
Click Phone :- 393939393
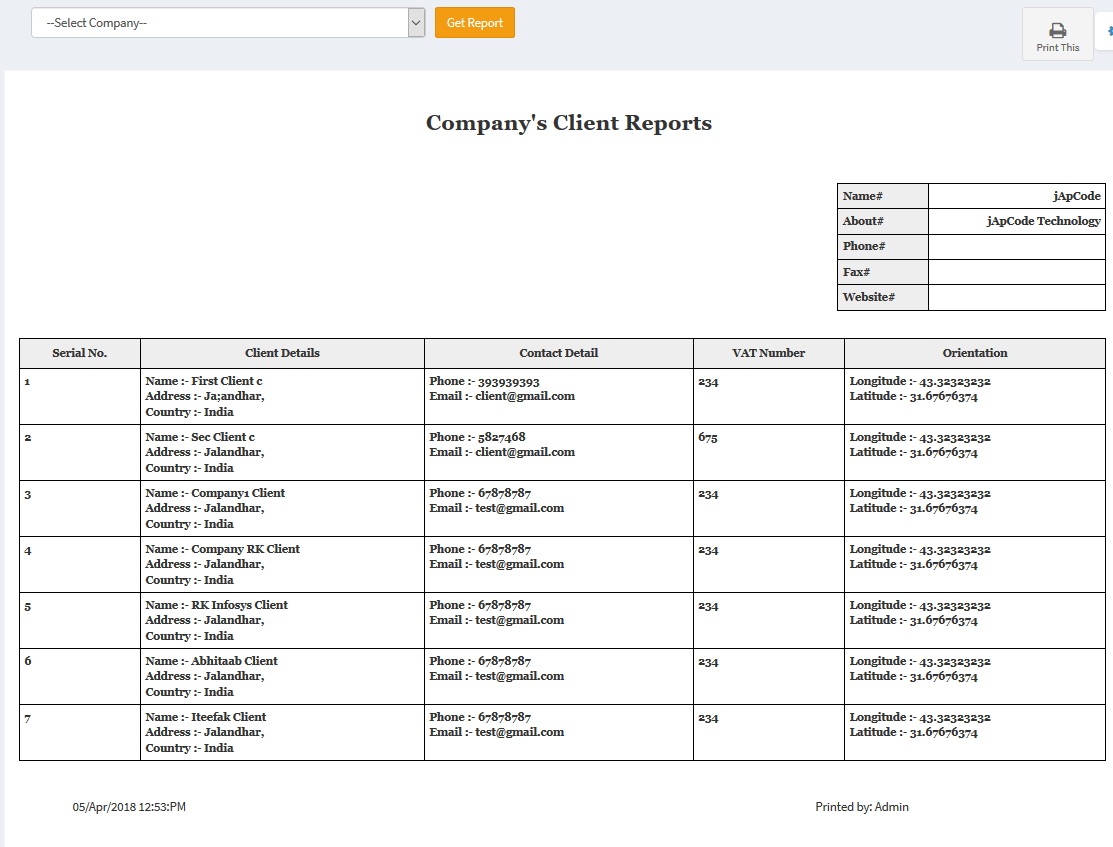point(484,381)
